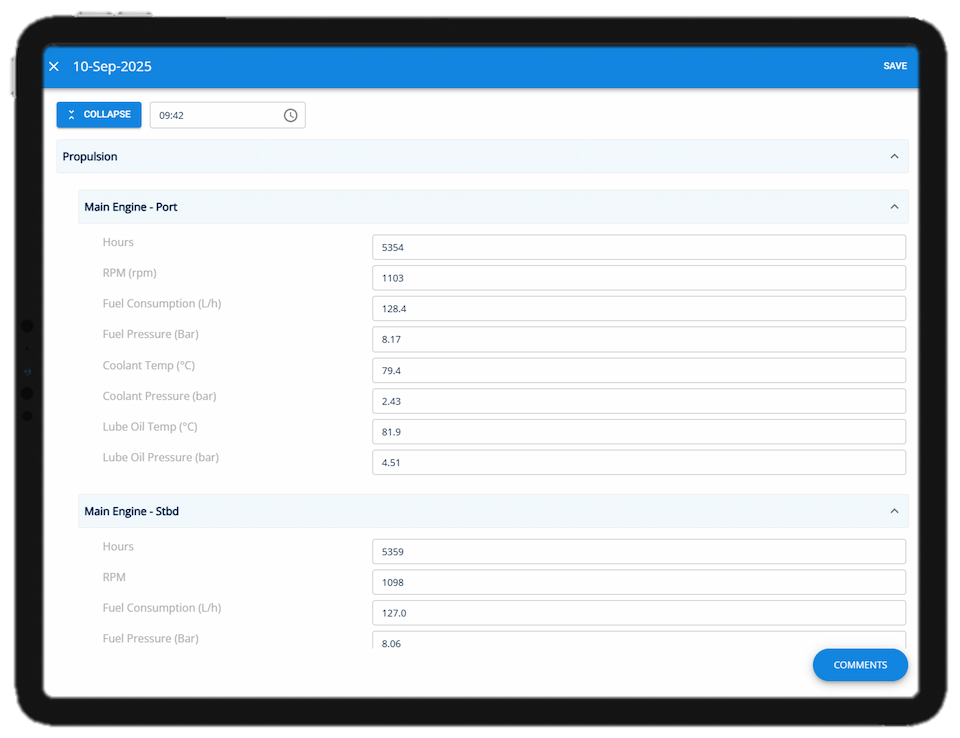The height and width of the screenshot is (738, 960).
Task: Edit Stbd Fuel Consumption field 127.0
Action: (639, 613)
